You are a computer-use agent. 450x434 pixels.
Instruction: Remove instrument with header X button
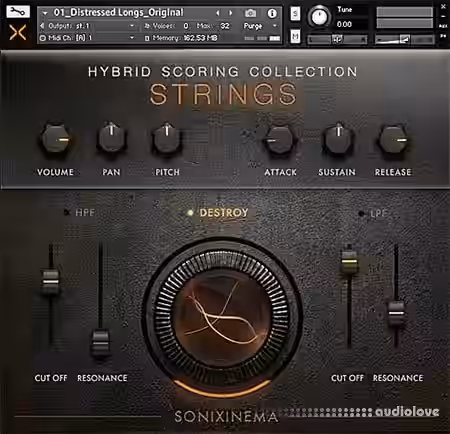[443, 6]
